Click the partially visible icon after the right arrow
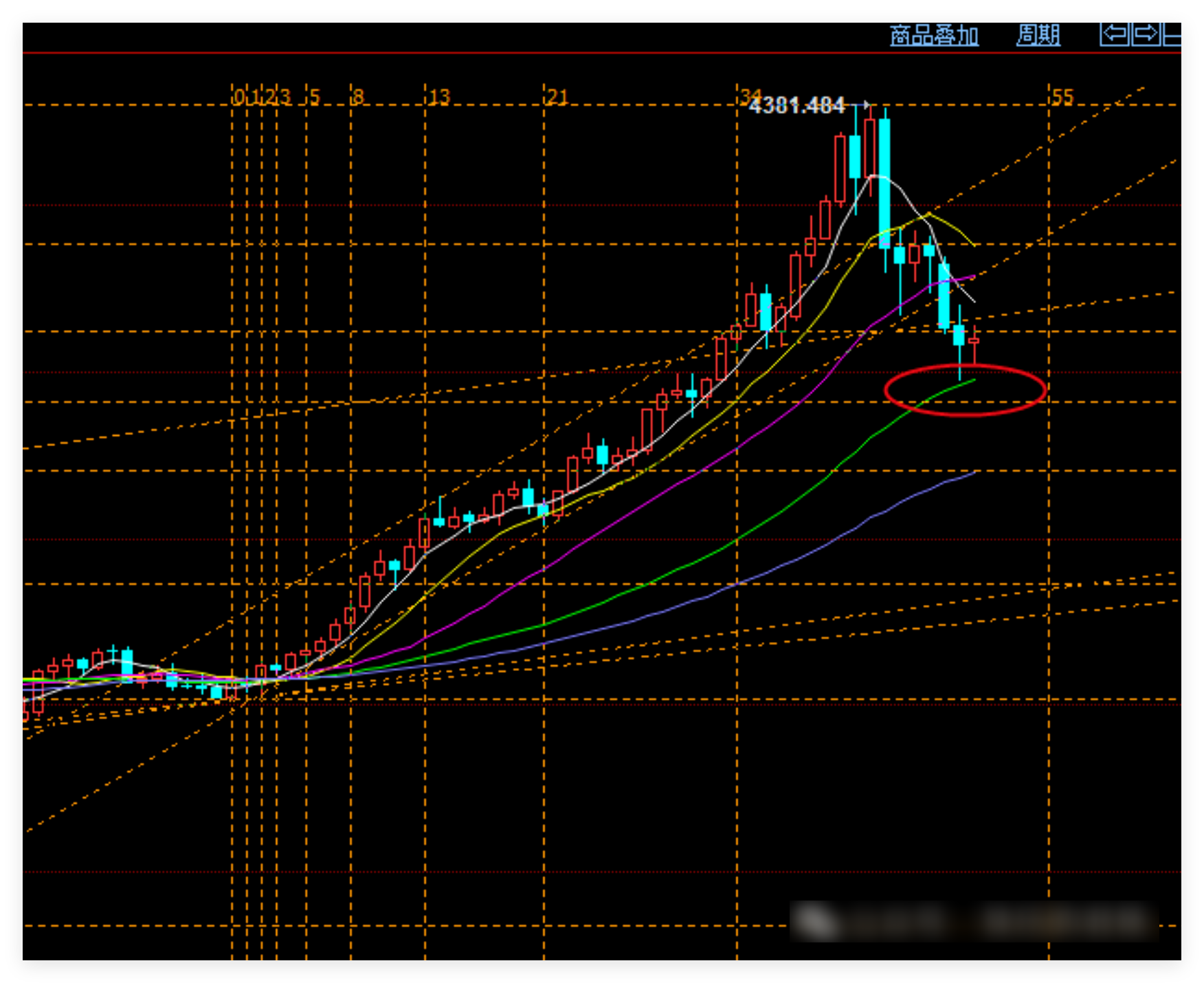Screen dimensions: 1204x983 pyautogui.click(x=1172, y=34)
